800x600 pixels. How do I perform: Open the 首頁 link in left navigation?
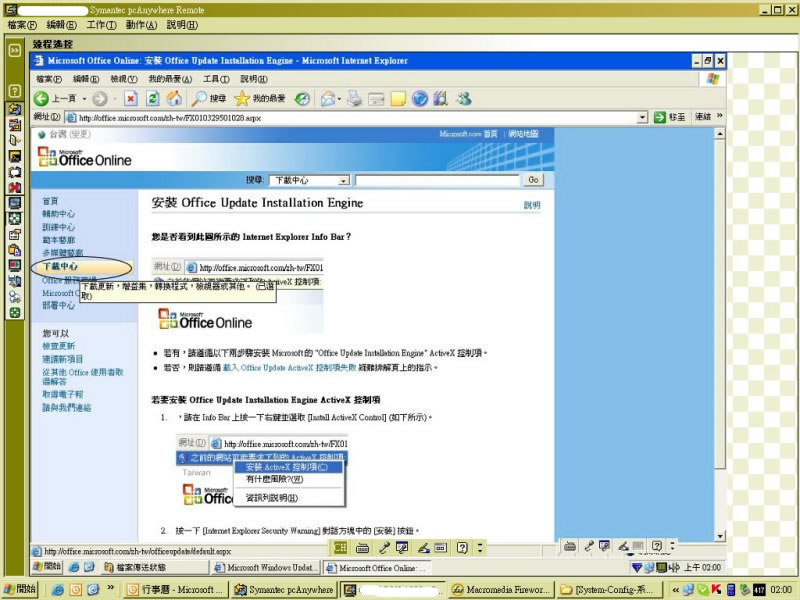[50, 201]
